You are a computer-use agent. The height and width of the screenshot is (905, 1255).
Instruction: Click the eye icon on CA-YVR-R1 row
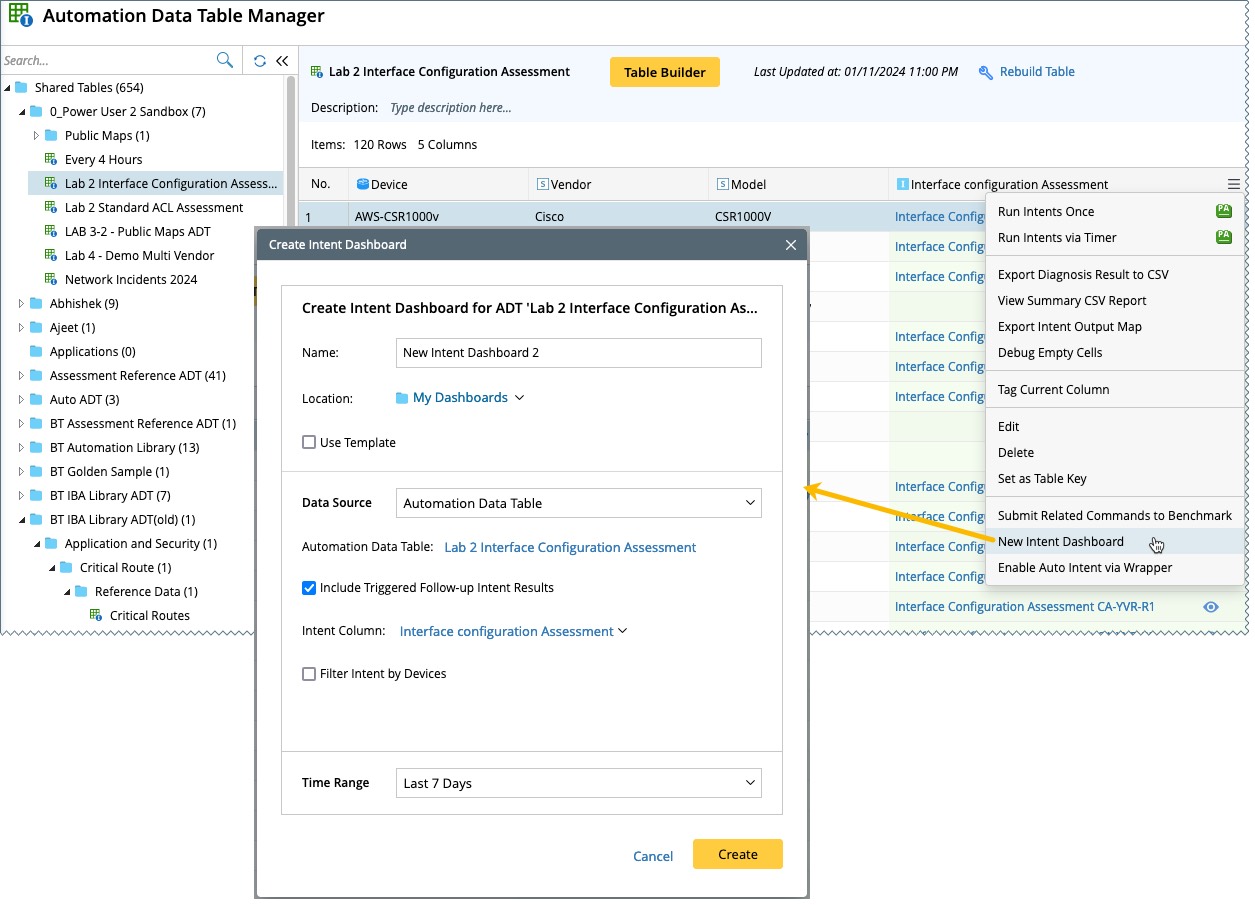click(x=1211, y=607)
